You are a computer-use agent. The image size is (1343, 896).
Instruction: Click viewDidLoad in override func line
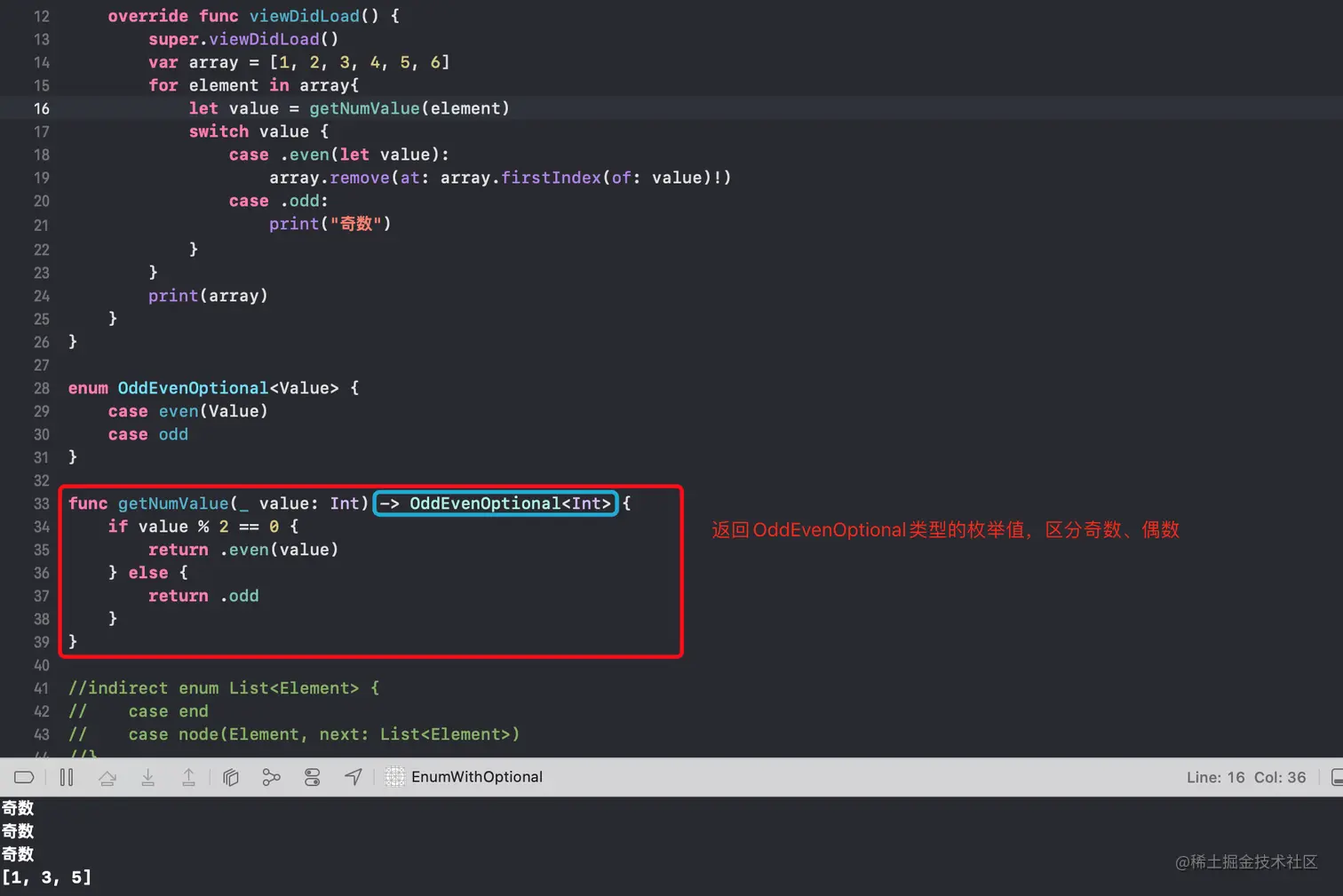click(304, 16)
